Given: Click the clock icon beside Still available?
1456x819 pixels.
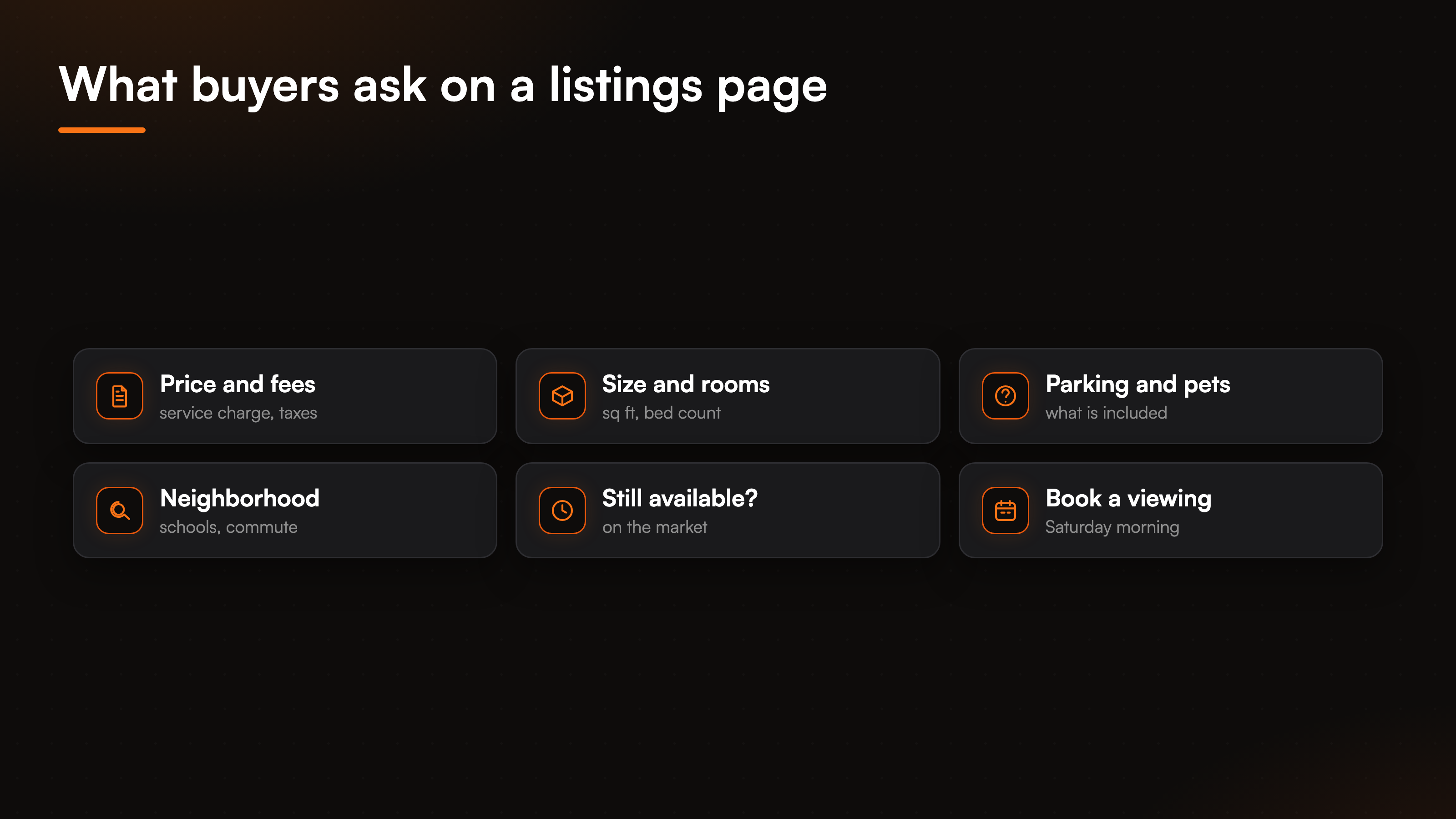Looking at the screenshot, I should 562,510.
